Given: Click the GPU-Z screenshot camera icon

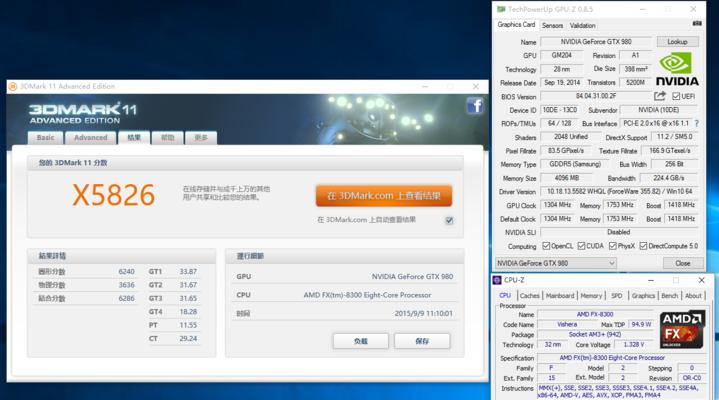Looking at the screenshot, I should click(x=697, y=23).
